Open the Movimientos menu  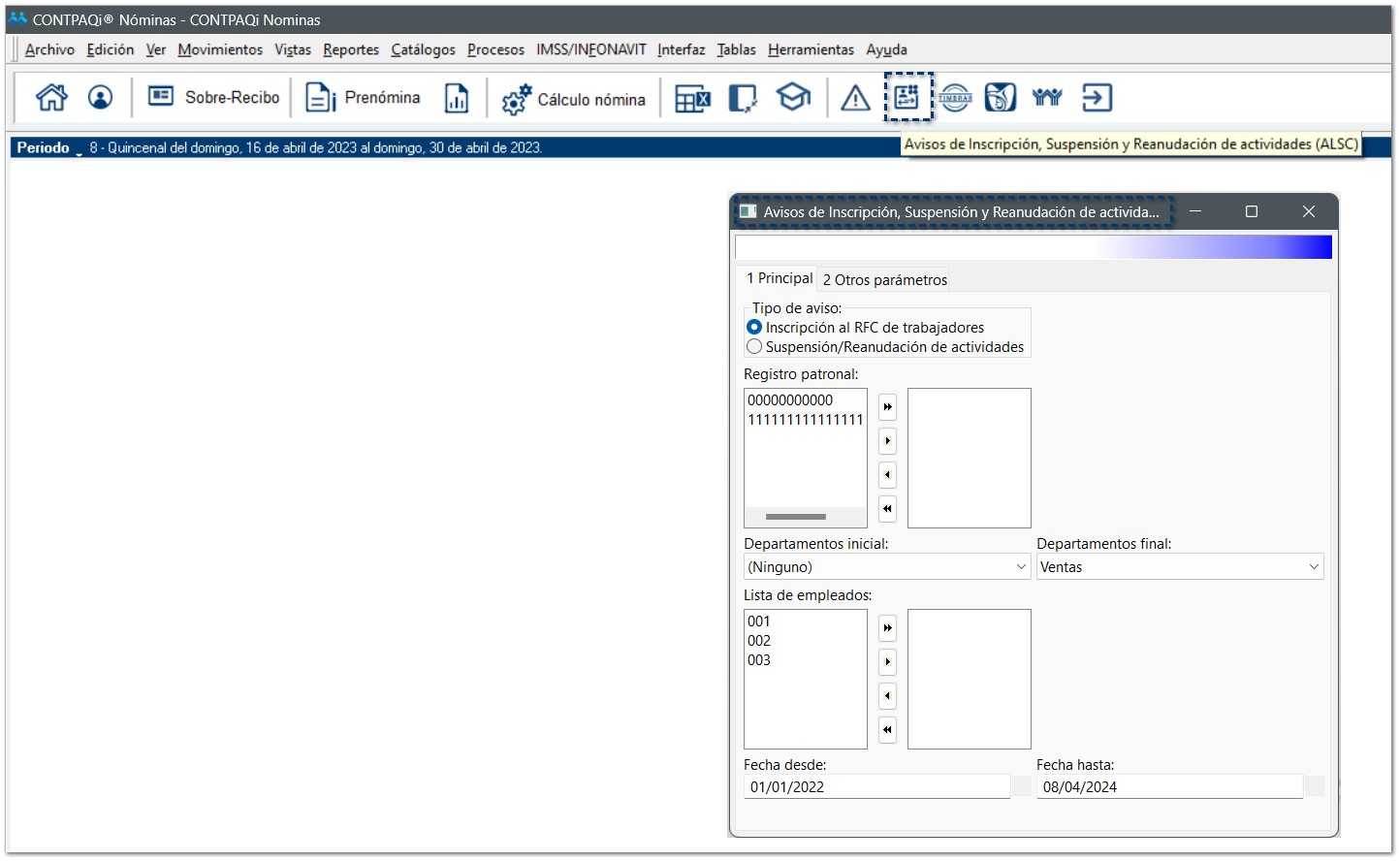pos(220,49)
